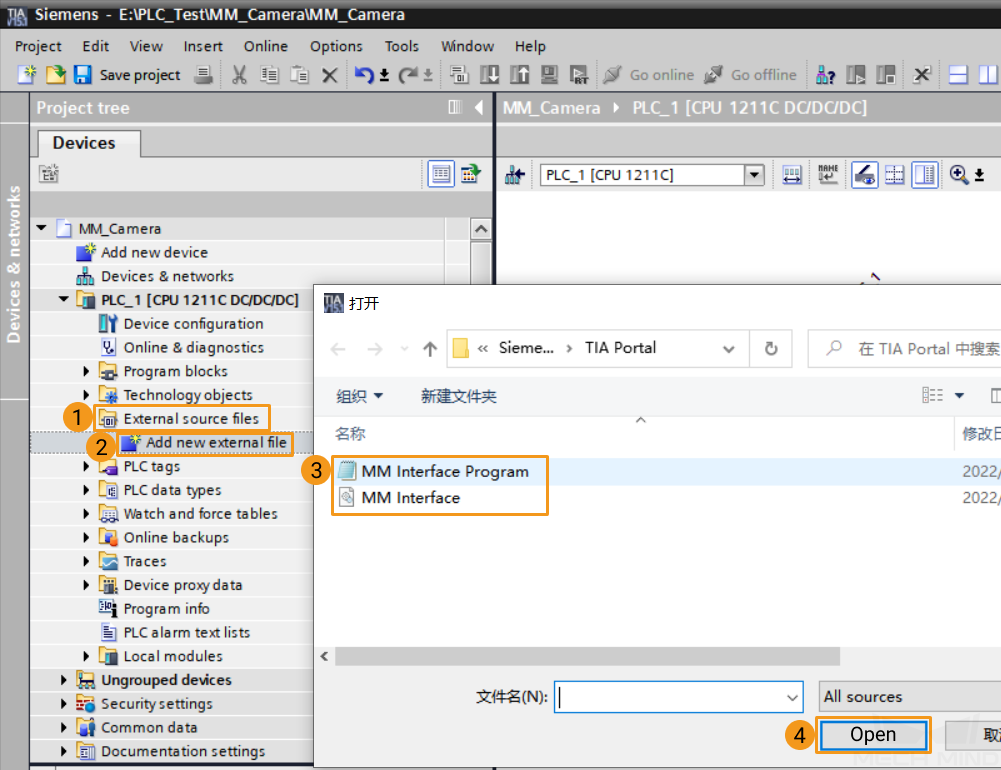Click the Start simulation icon
Screen dimensions: 1001x770
coord(549,75)
